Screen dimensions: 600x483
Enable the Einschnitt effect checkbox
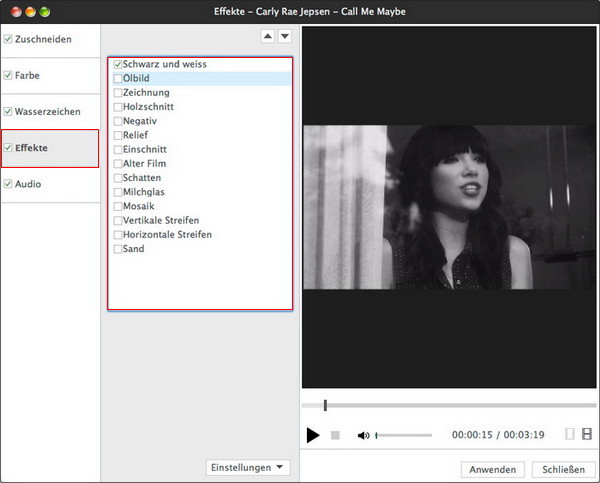coord(118,149)
